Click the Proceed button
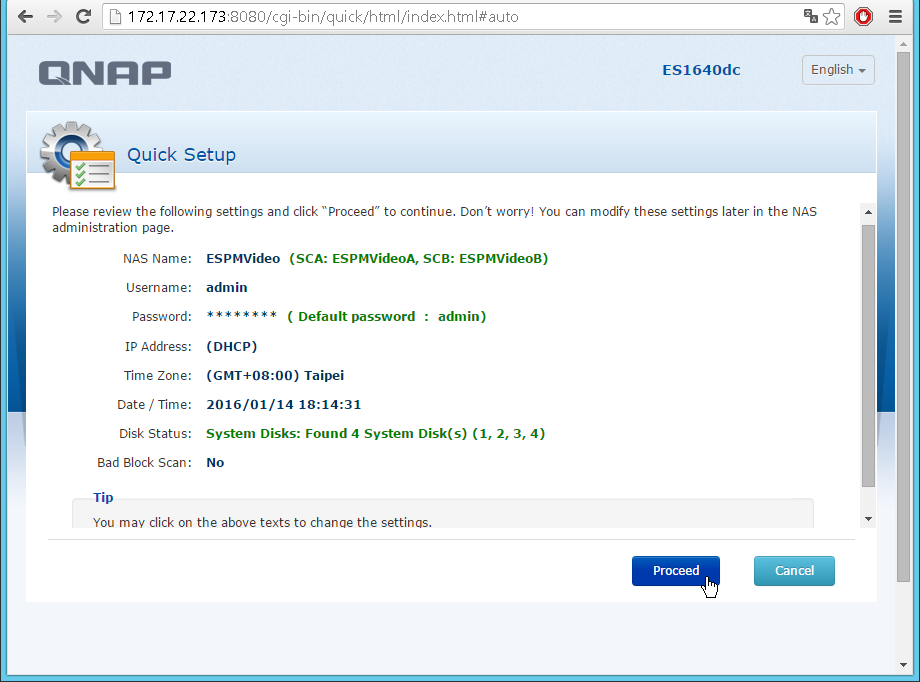Viewport: 920px width, 682px height. pos(676,571)
